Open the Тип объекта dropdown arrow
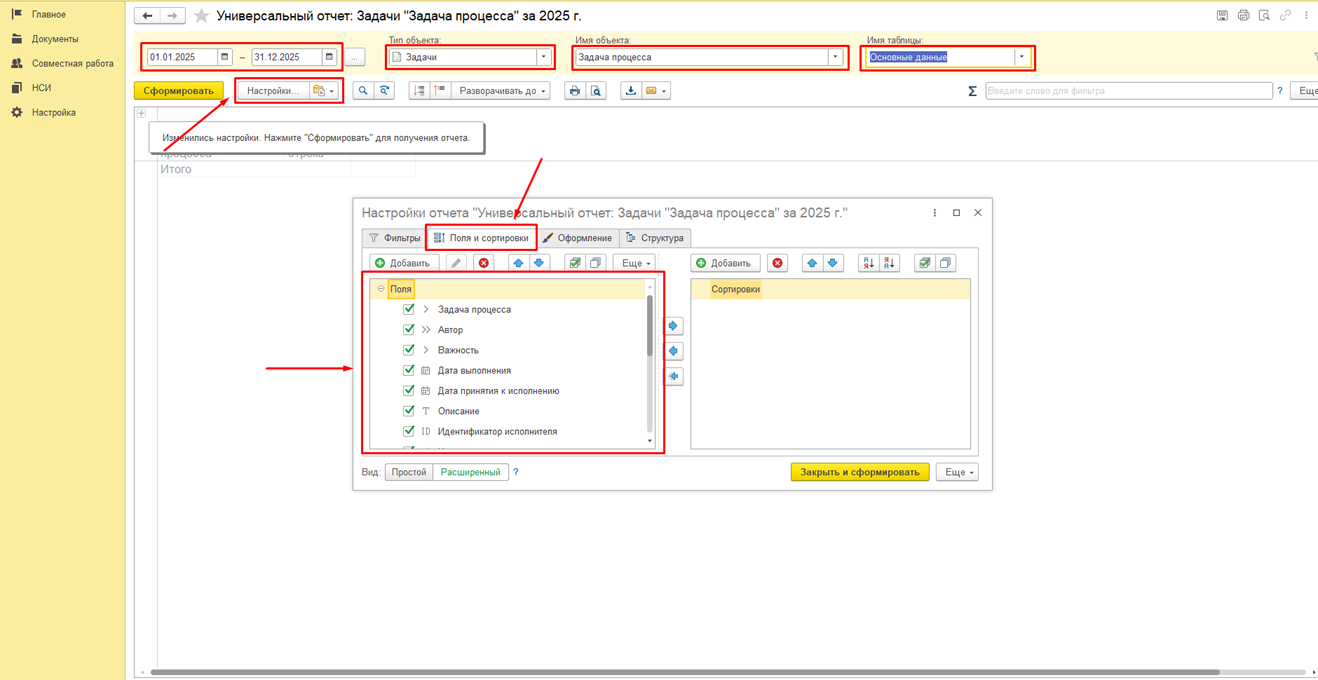Viewport: 1318px width, 680px height. pos(544,57)
